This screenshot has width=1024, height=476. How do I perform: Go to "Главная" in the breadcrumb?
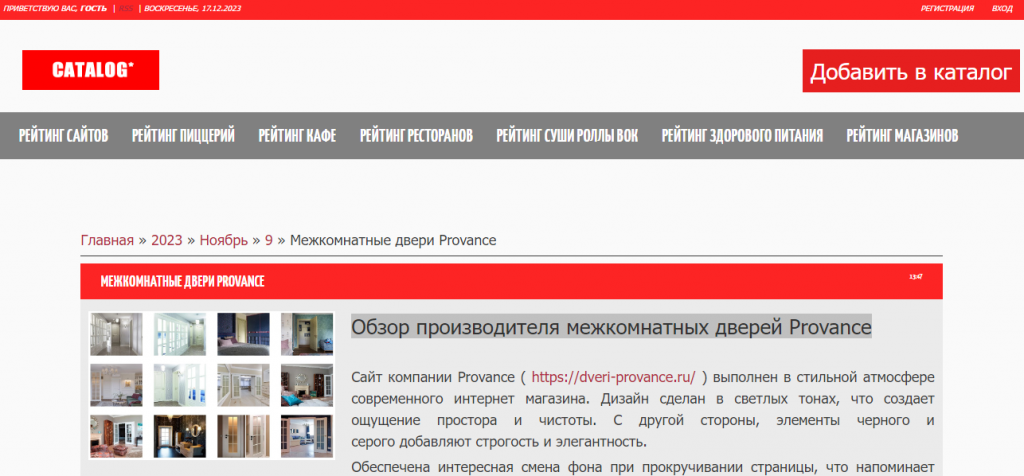[x=107, y=240]
